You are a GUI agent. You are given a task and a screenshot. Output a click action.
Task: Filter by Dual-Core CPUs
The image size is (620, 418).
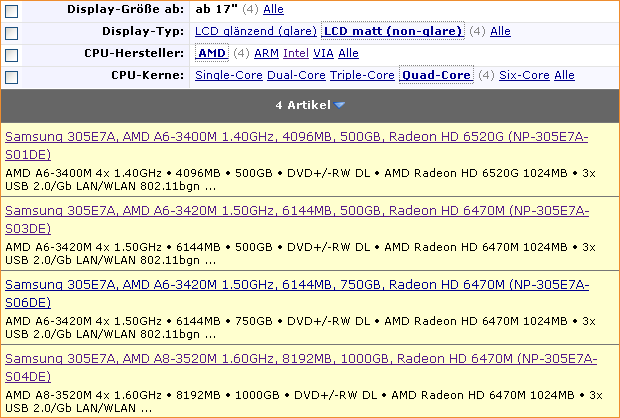296,75
